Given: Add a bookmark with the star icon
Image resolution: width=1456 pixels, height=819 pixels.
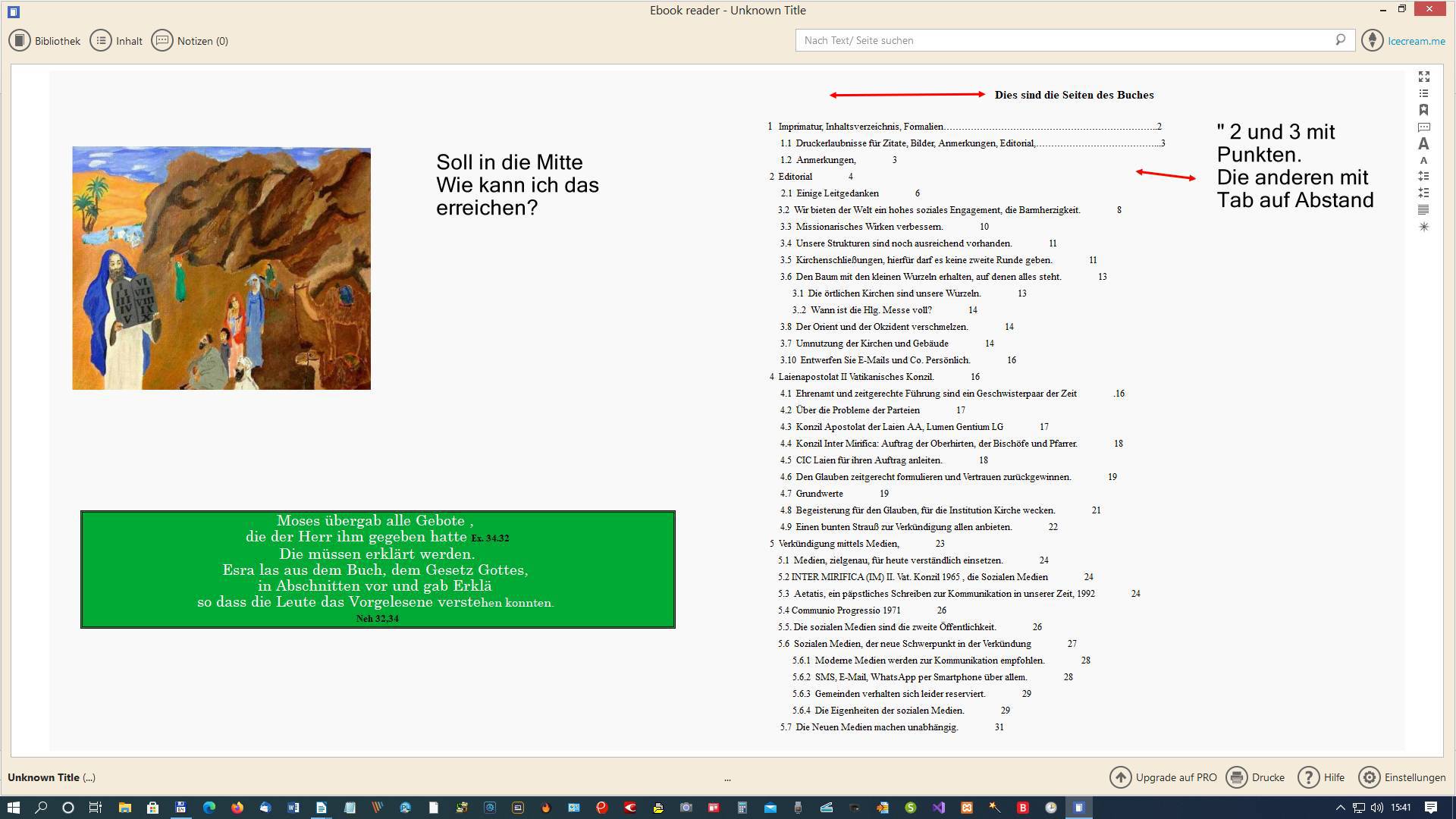Looking at the screenshot, I should [x=1423, y=110].
